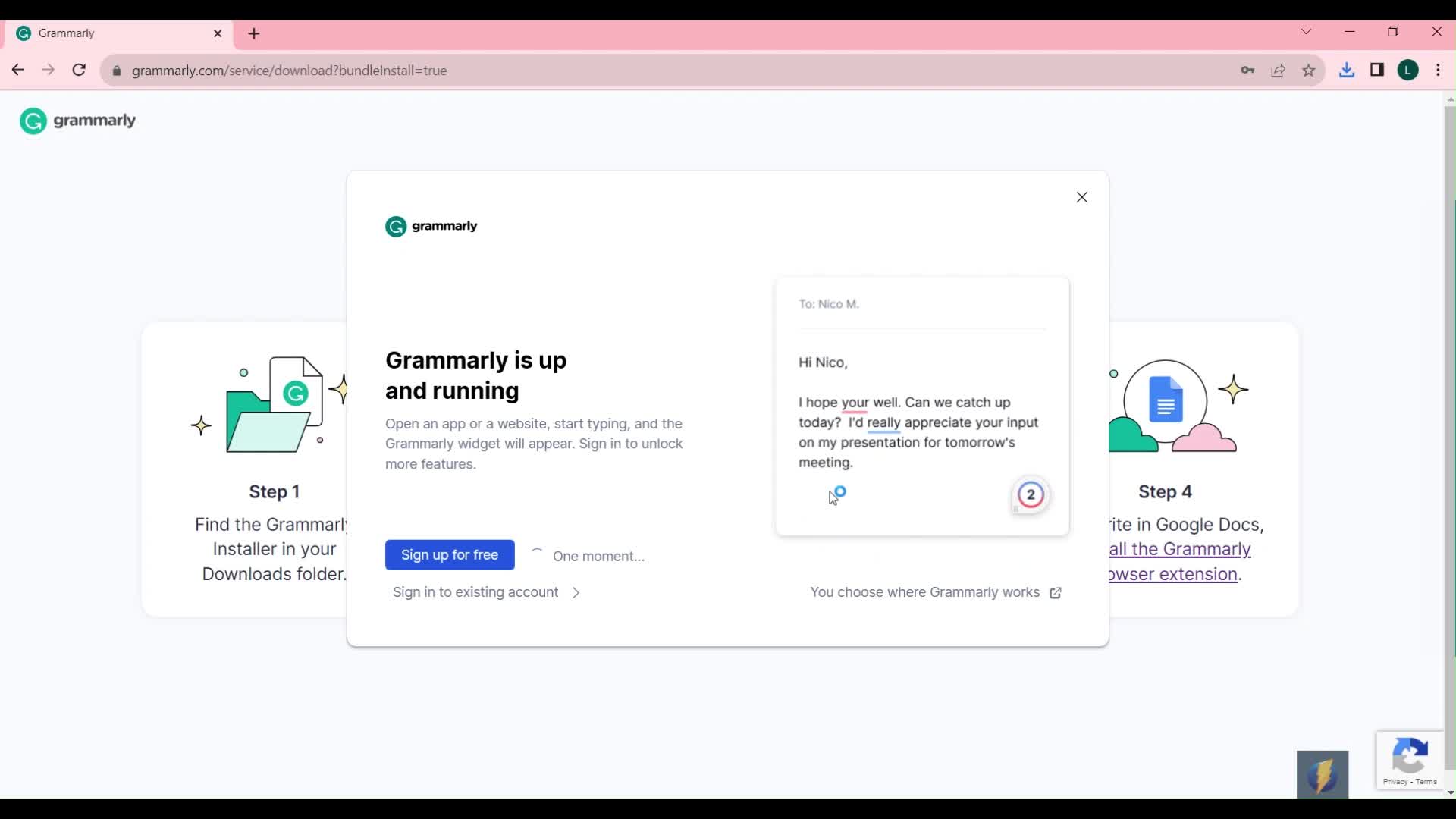Restore down the browser window
This screenshot has height=819, width=1456.
1393,32
